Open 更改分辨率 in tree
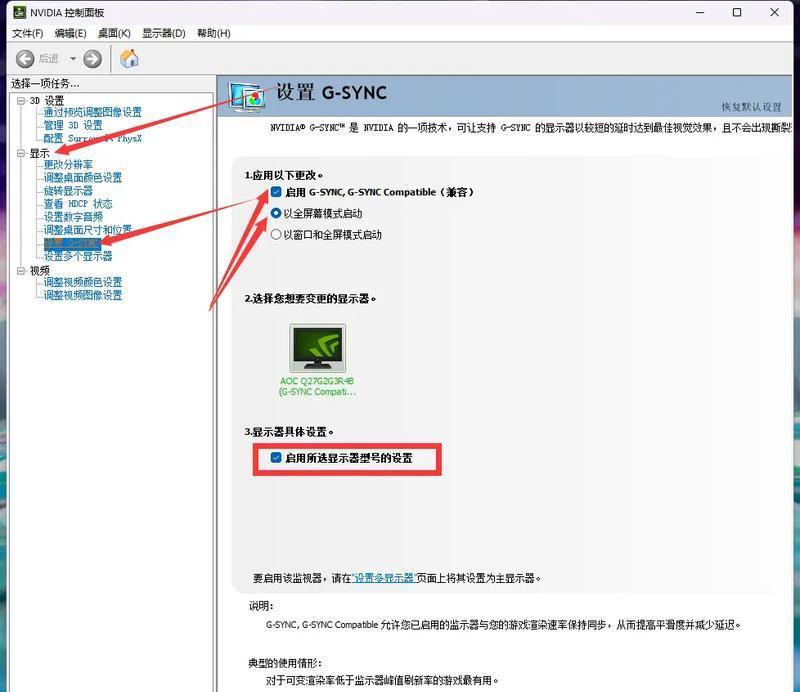 point(68,164)
